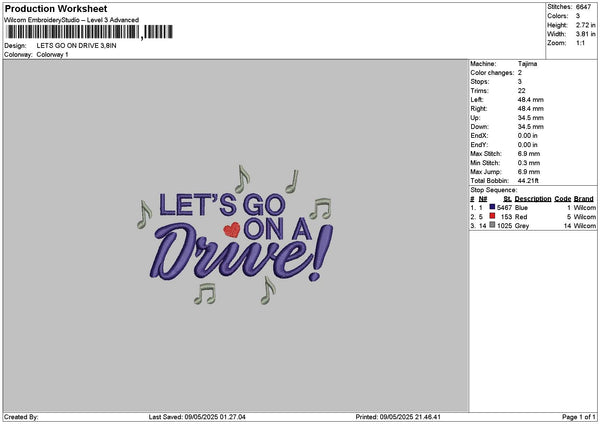Viewport: 600px width, 424px height.
Task: Click the Up value '34.5 mm'
Action: click(530, 118)
